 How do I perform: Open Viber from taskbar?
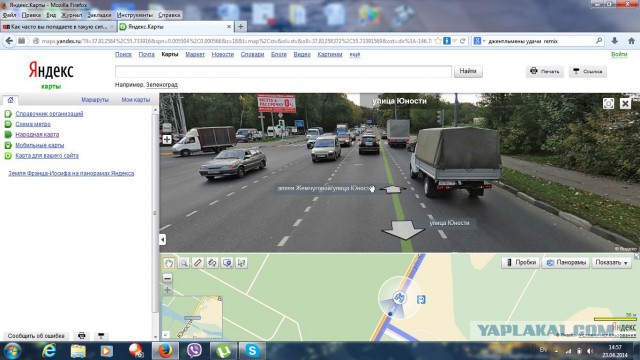click(x=194, y=351)
